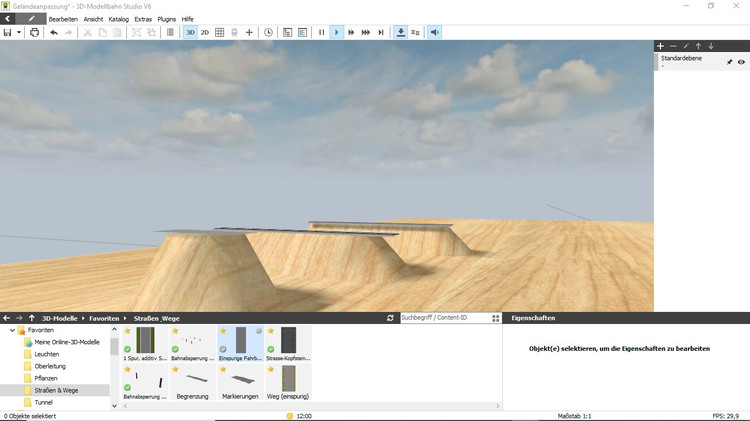Open the search filter options dropdown
750x421 pixels.
tap(495, 318)
